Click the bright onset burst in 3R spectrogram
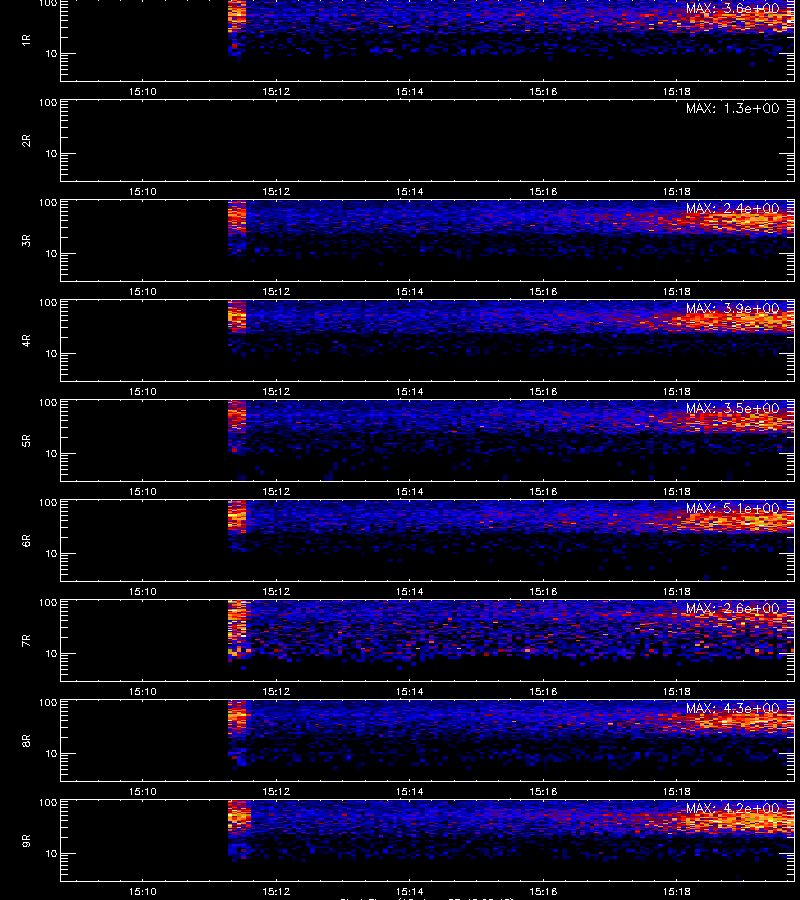800x900 pixels. (x=237, y=219)
